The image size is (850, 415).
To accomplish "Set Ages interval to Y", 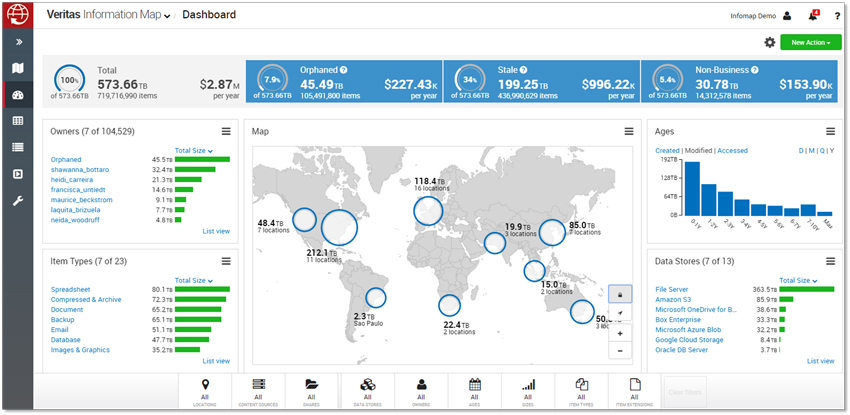I will [832, 151].
